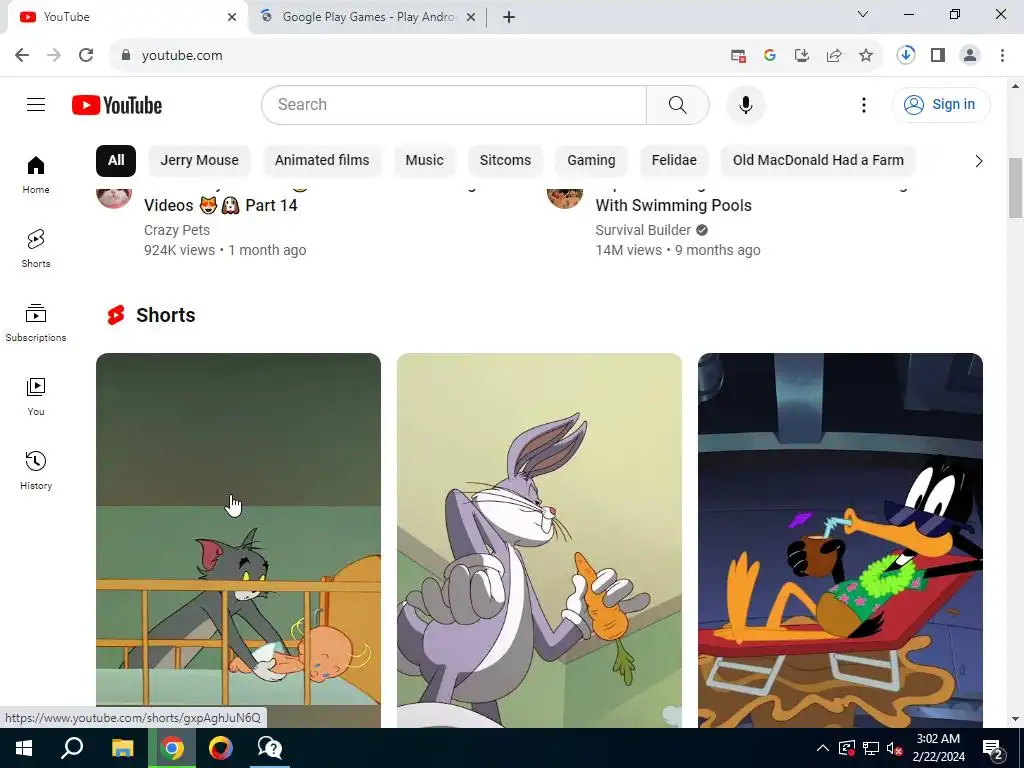Click the Google G icon in address bar
Screen dimensions: 1024x768
click(x=770, y=56)
